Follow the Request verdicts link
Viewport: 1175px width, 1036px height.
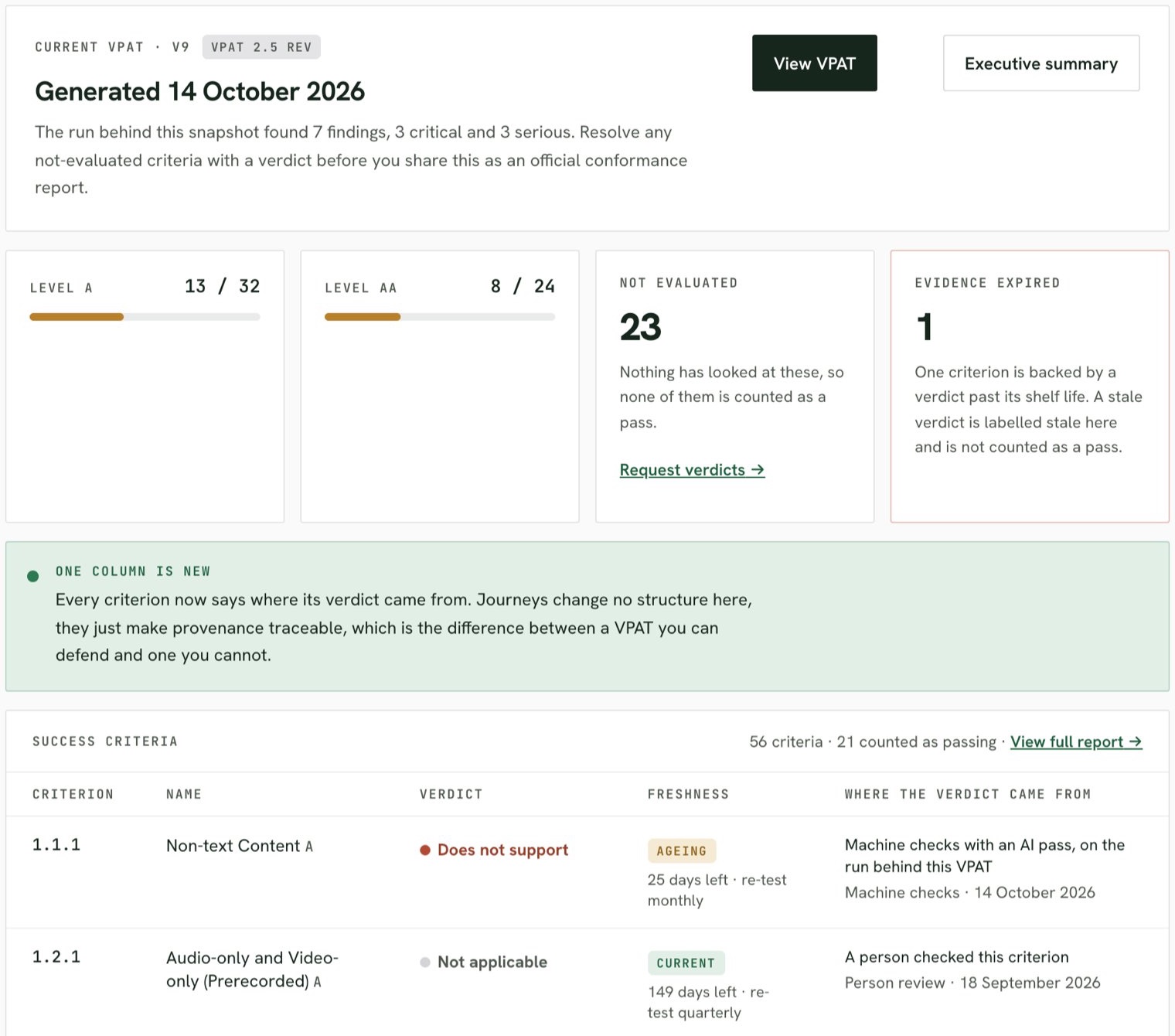[x=692, y=470]
